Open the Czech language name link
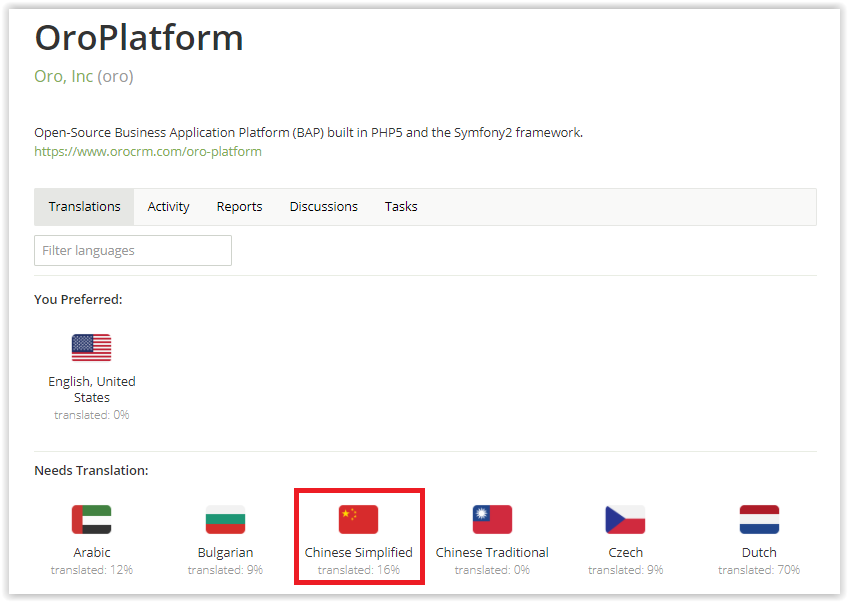 (x=625, y=552)
